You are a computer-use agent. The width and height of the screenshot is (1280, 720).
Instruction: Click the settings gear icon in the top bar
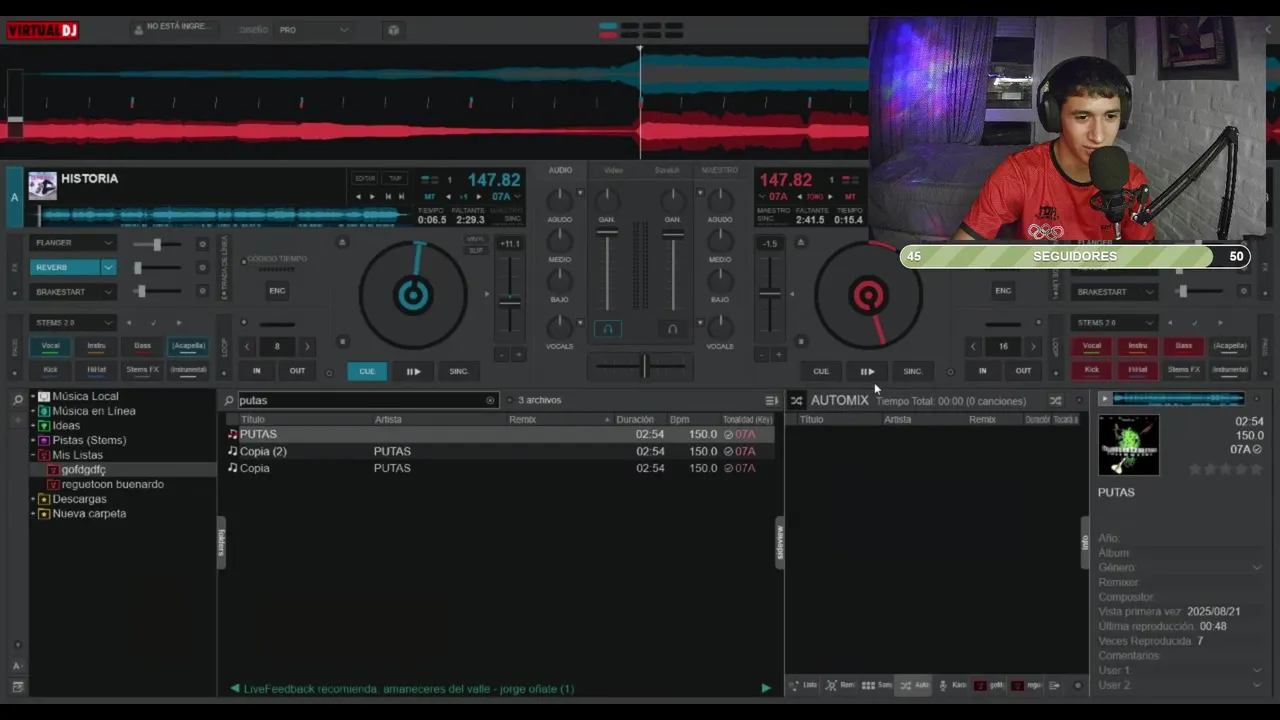coord(393,30)
